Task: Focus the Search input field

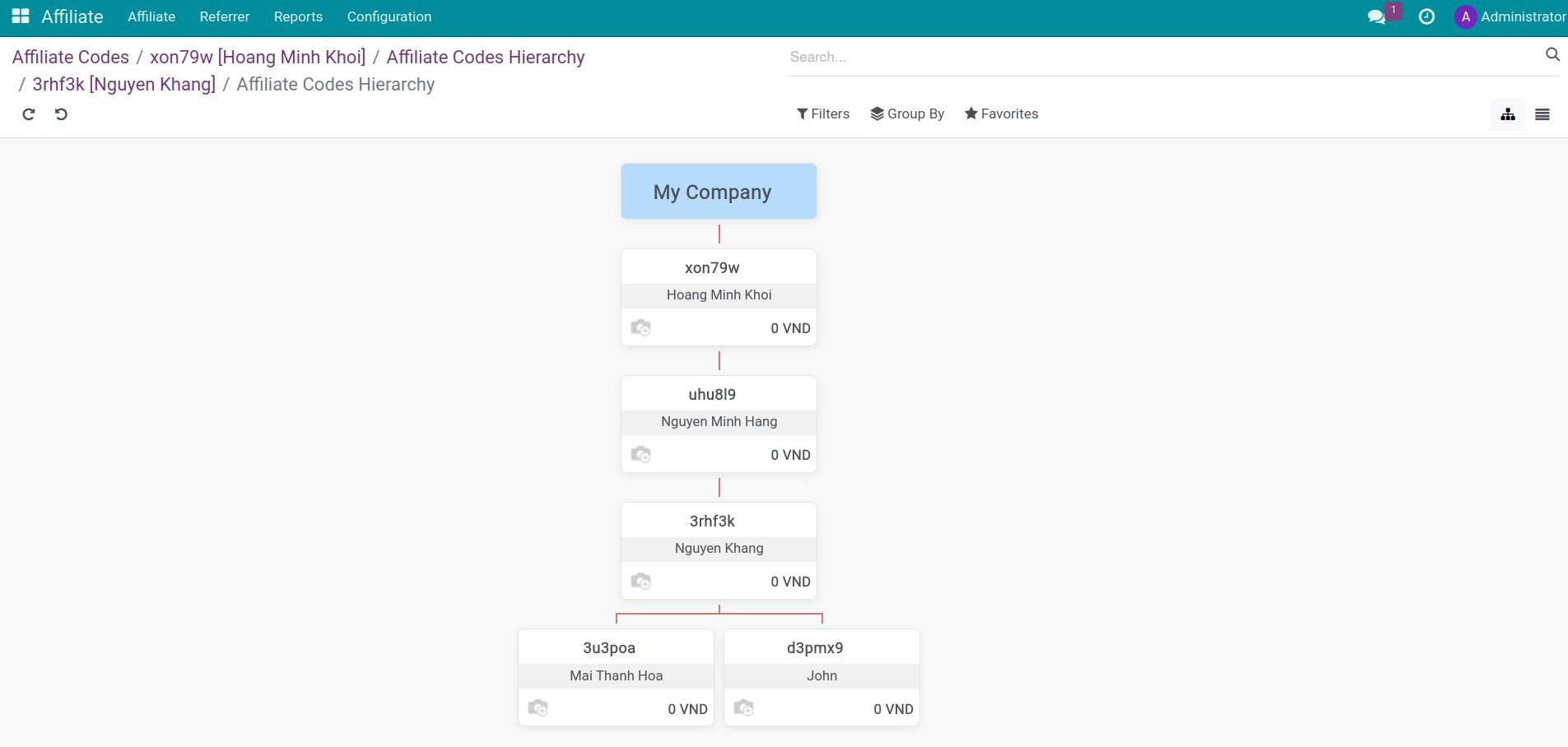Action: coord(1165,57)
